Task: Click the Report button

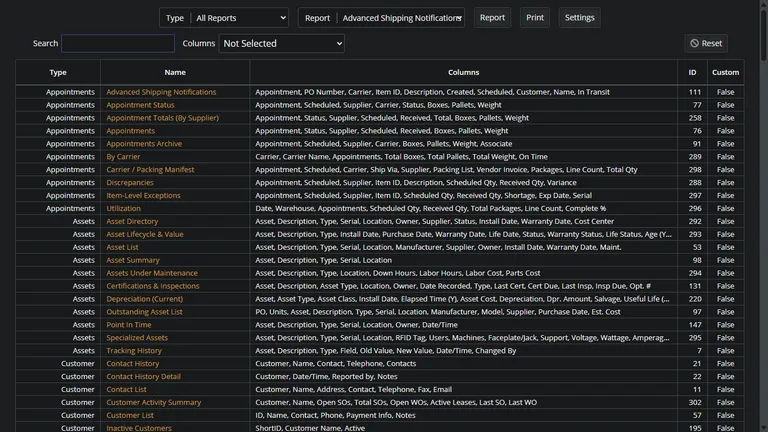Action: point(492,18)
